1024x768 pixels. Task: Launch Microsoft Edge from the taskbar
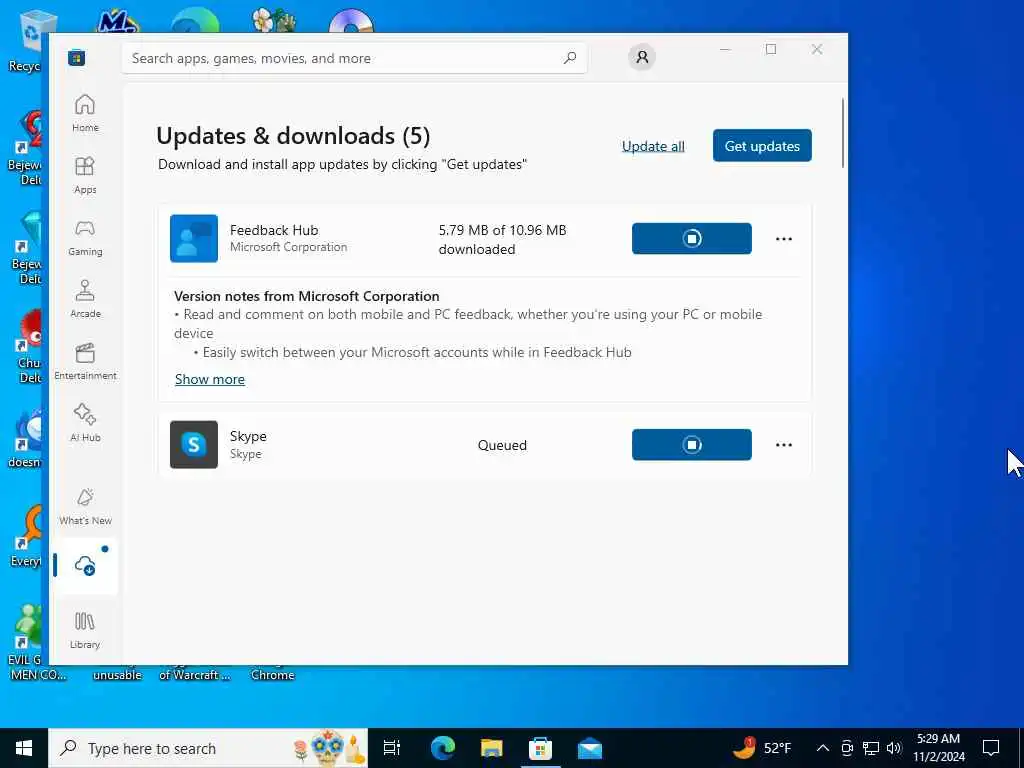(442, 748)
